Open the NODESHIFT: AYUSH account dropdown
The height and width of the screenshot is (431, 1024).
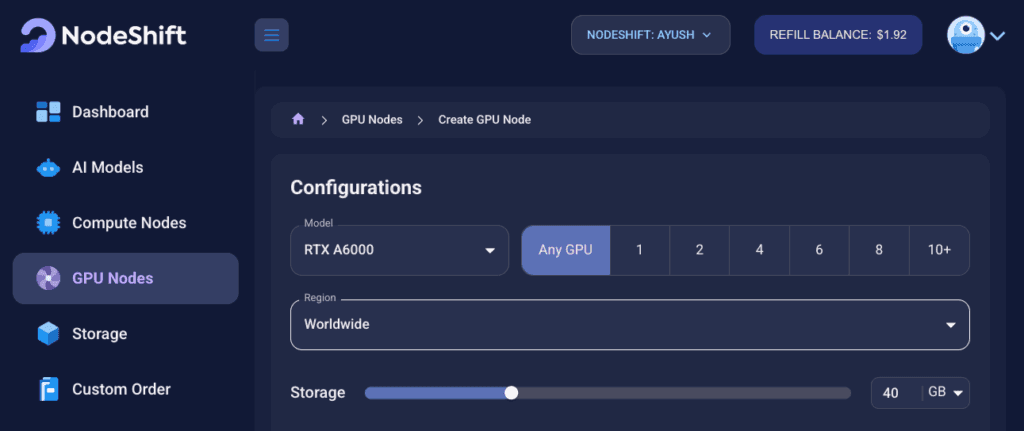tap(650, 35)
